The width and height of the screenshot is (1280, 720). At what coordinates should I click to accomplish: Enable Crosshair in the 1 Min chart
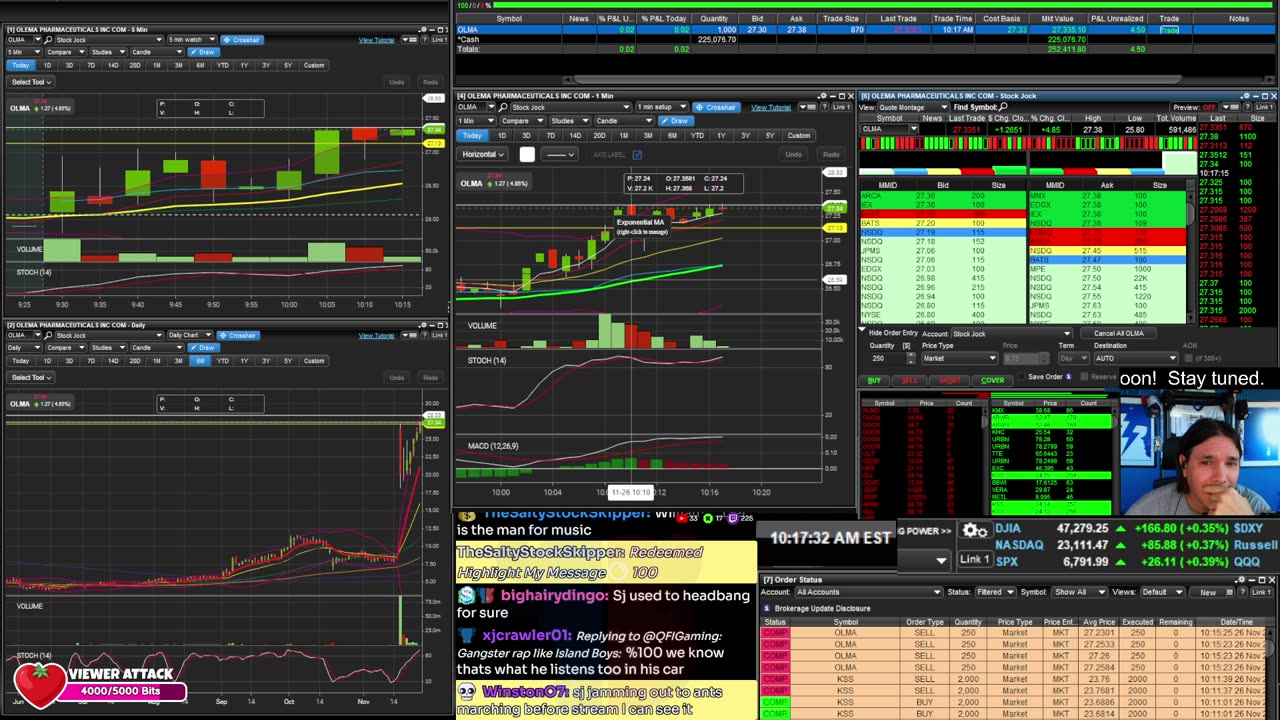pos(716,107)
